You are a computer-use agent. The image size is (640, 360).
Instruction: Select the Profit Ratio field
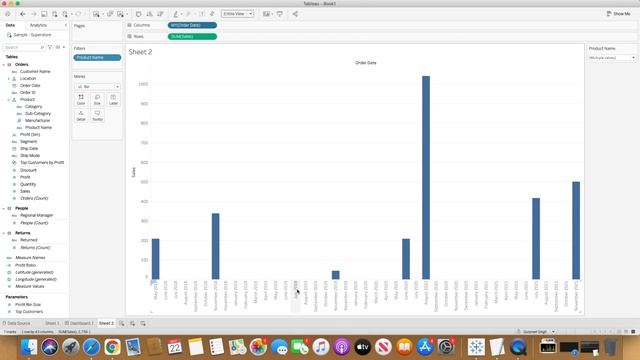pos(25,265)
